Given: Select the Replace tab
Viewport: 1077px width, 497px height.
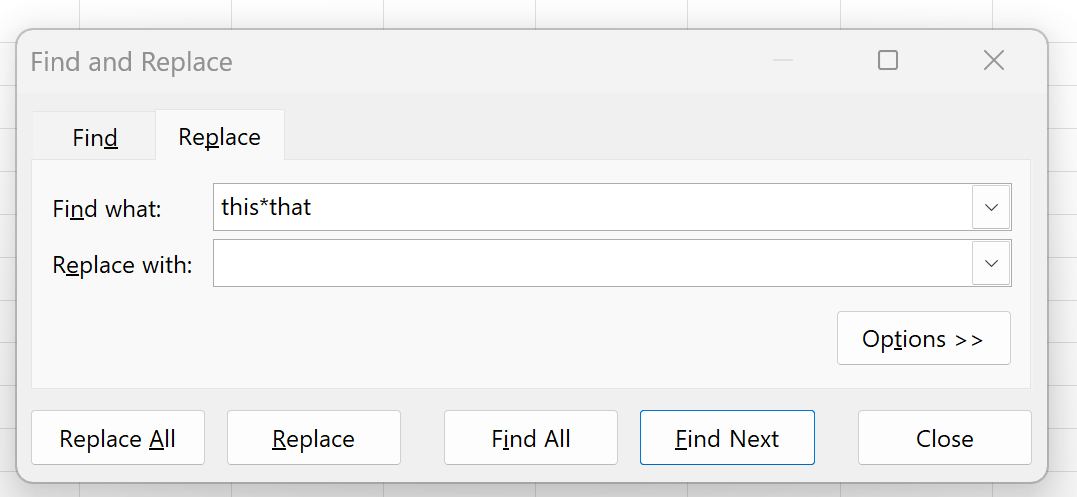Looking at the screenshot, I should (x=219, y=137).
